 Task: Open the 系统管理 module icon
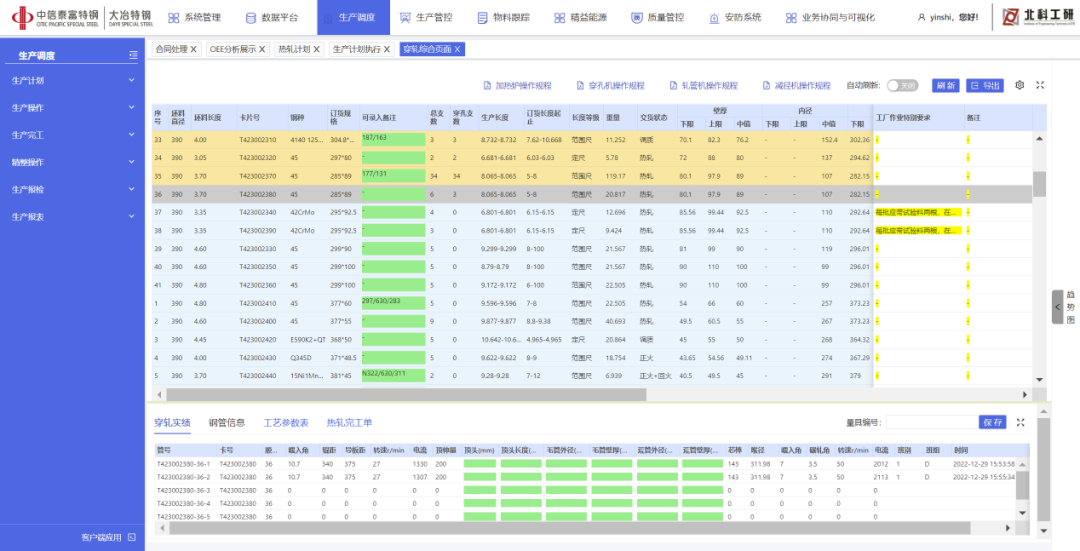[174, 17]
